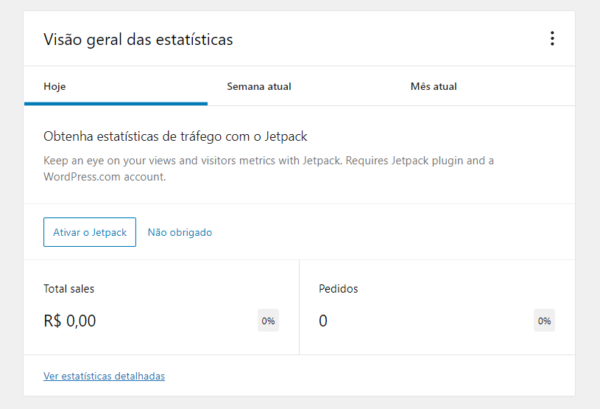Select the Hoje tab

(55, 86)
